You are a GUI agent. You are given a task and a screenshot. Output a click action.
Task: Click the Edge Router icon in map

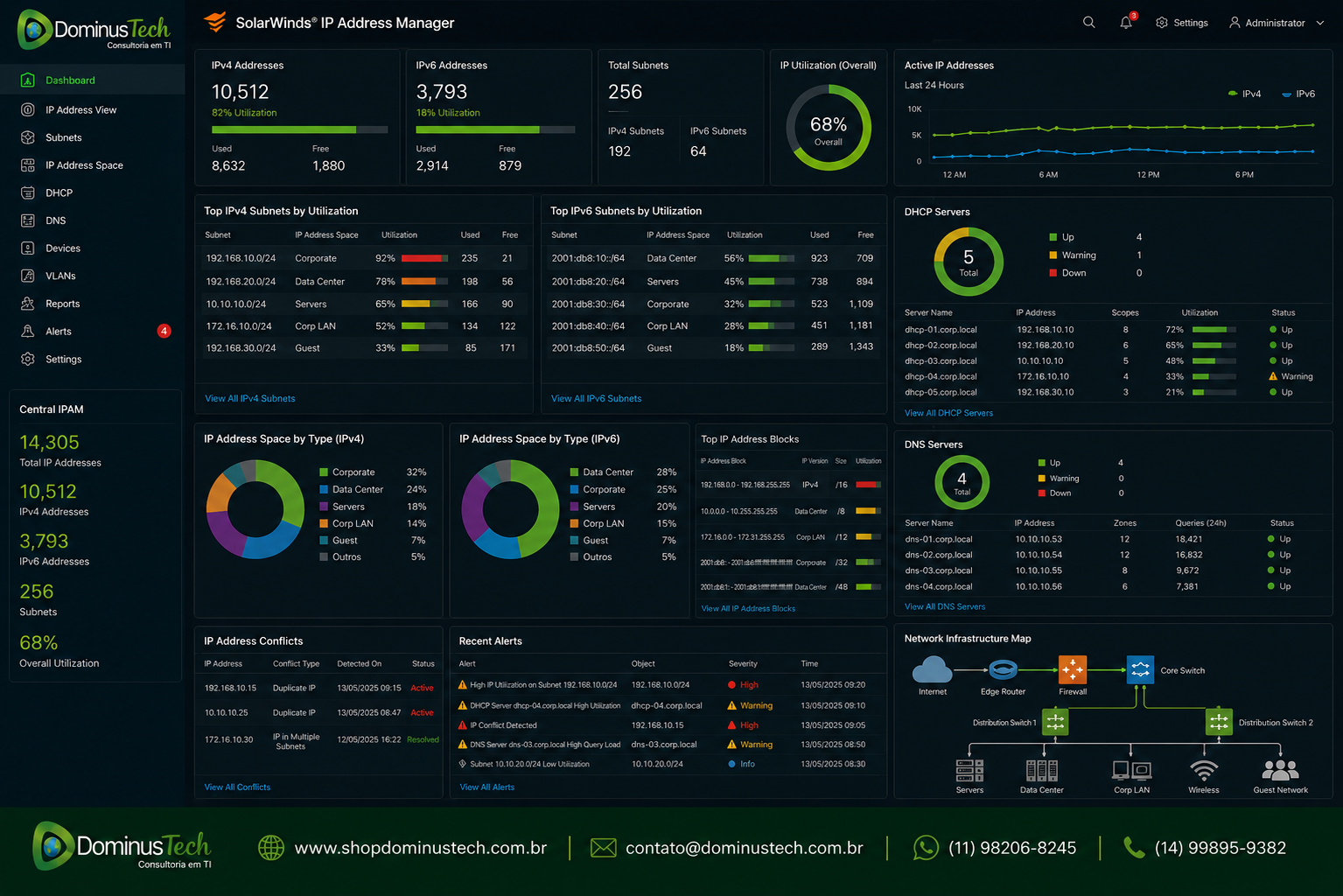coord(1003,670)
